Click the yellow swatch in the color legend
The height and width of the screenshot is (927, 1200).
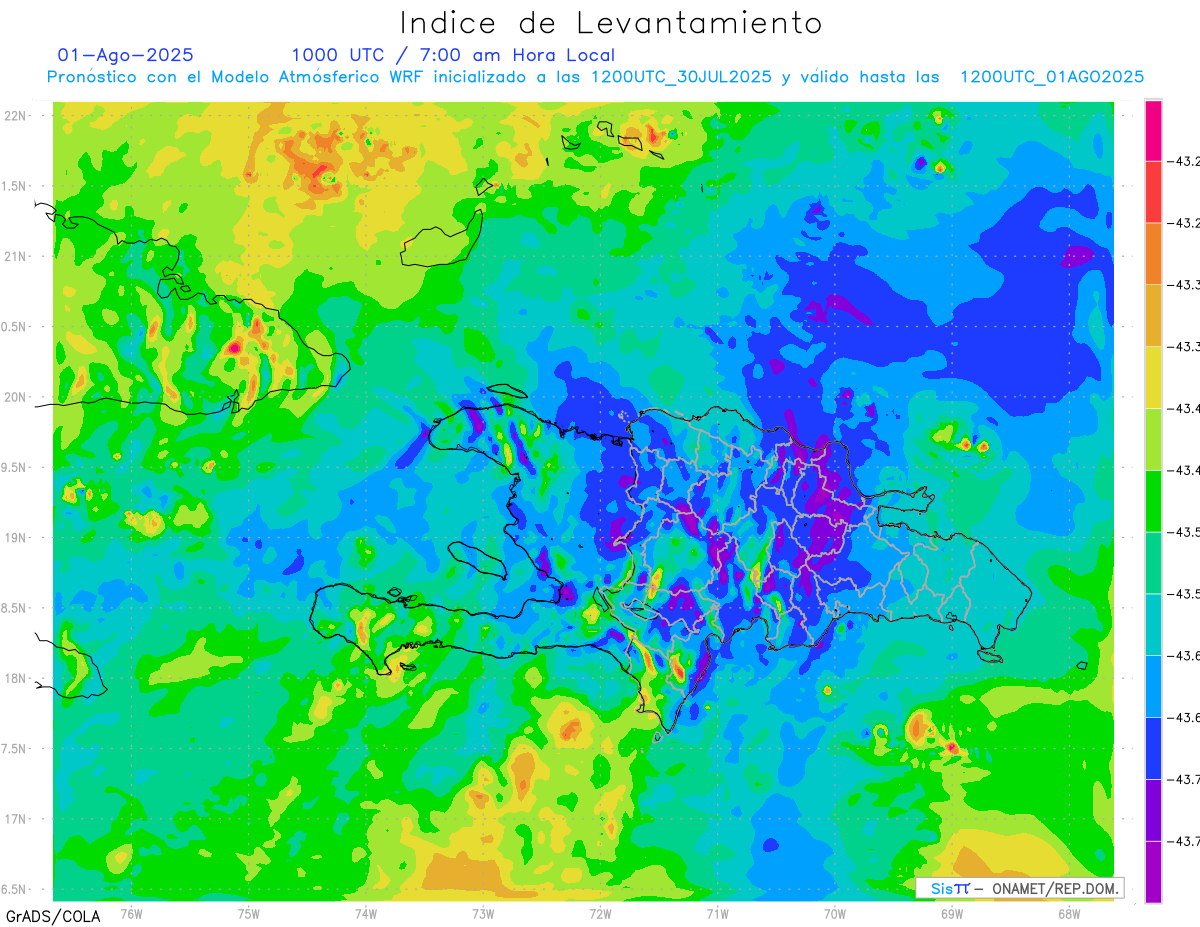pyautogui.click(x=1153, y=377)
